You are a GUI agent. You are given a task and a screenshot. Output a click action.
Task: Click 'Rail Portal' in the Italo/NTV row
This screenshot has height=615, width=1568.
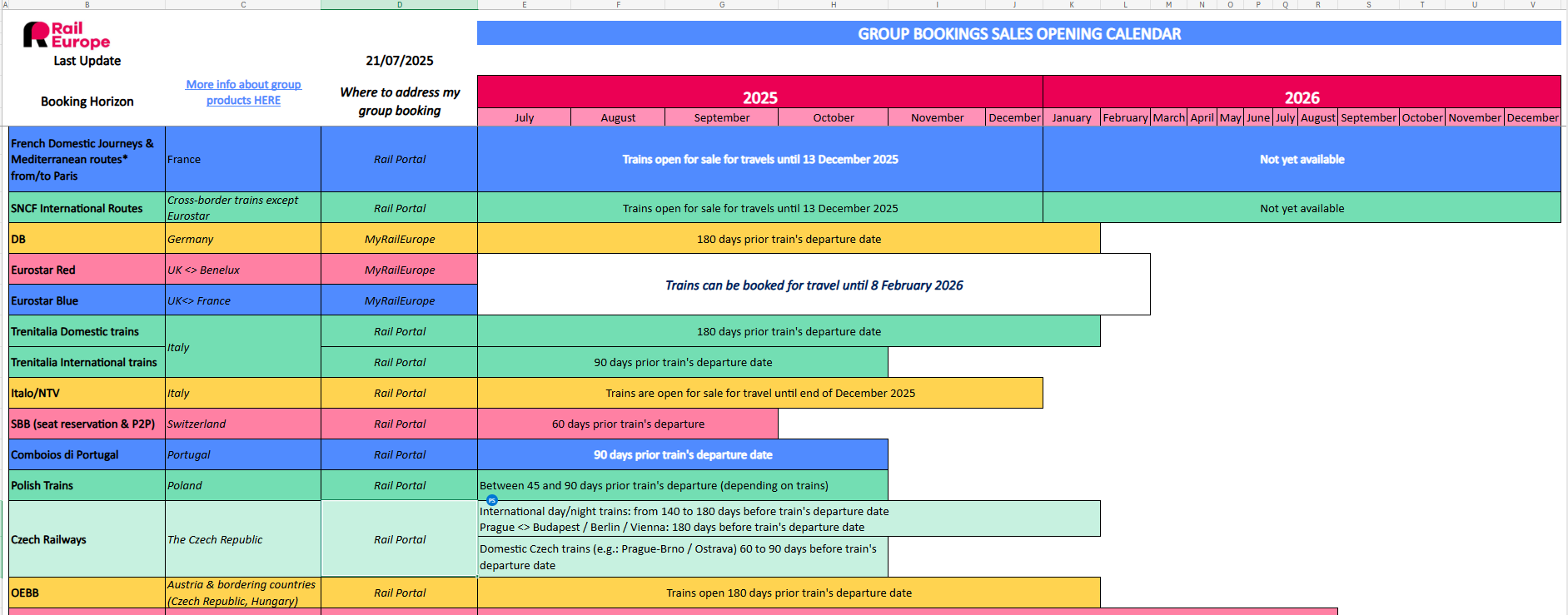(x=400, y=393)
